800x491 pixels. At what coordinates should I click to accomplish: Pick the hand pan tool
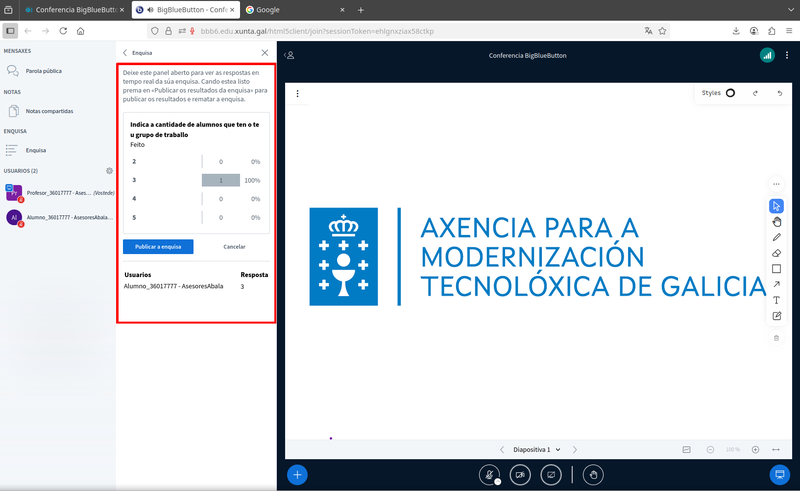coord(777,222)
